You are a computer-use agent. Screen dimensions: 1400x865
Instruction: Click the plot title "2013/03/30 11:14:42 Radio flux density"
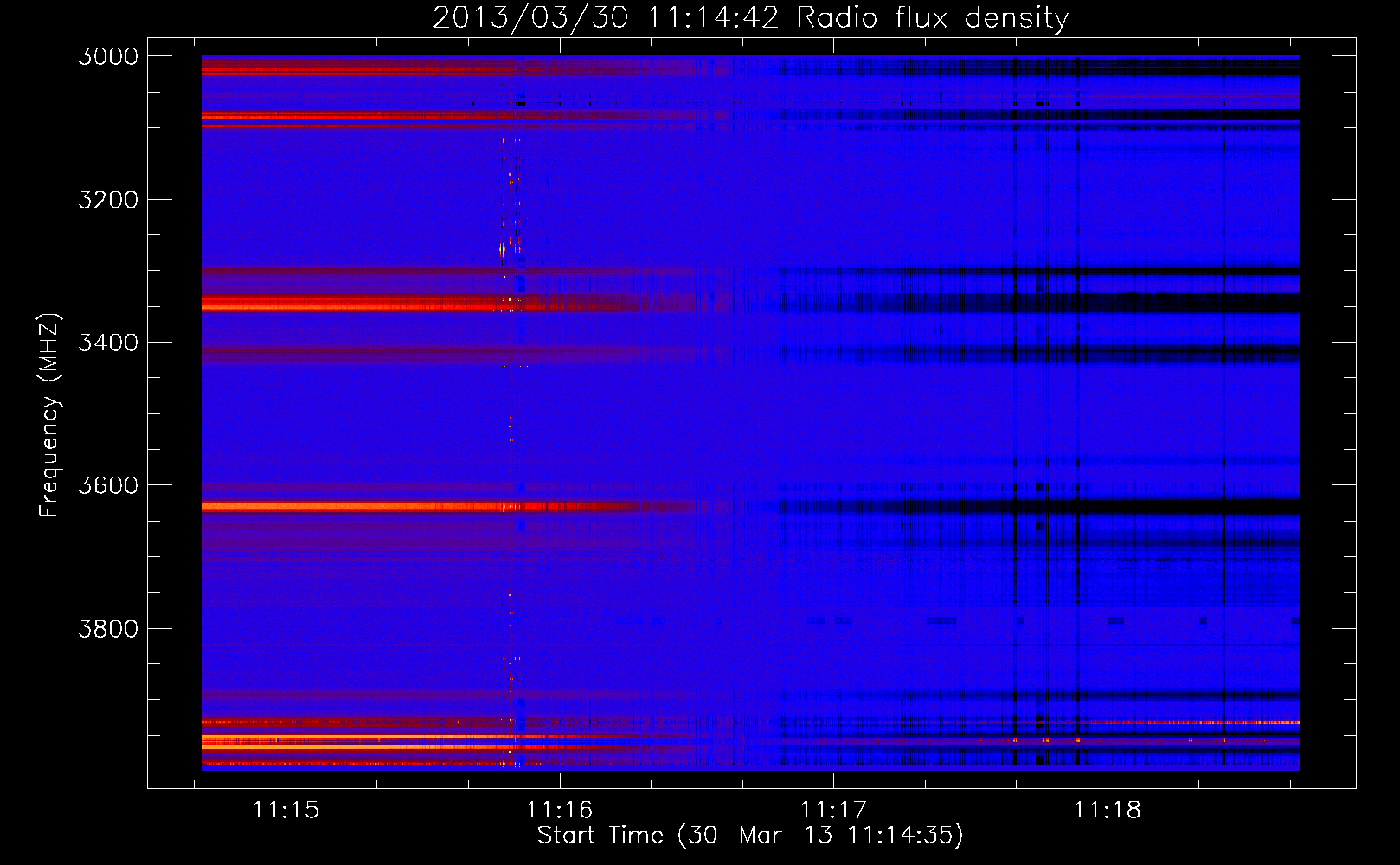click(750, 17)
